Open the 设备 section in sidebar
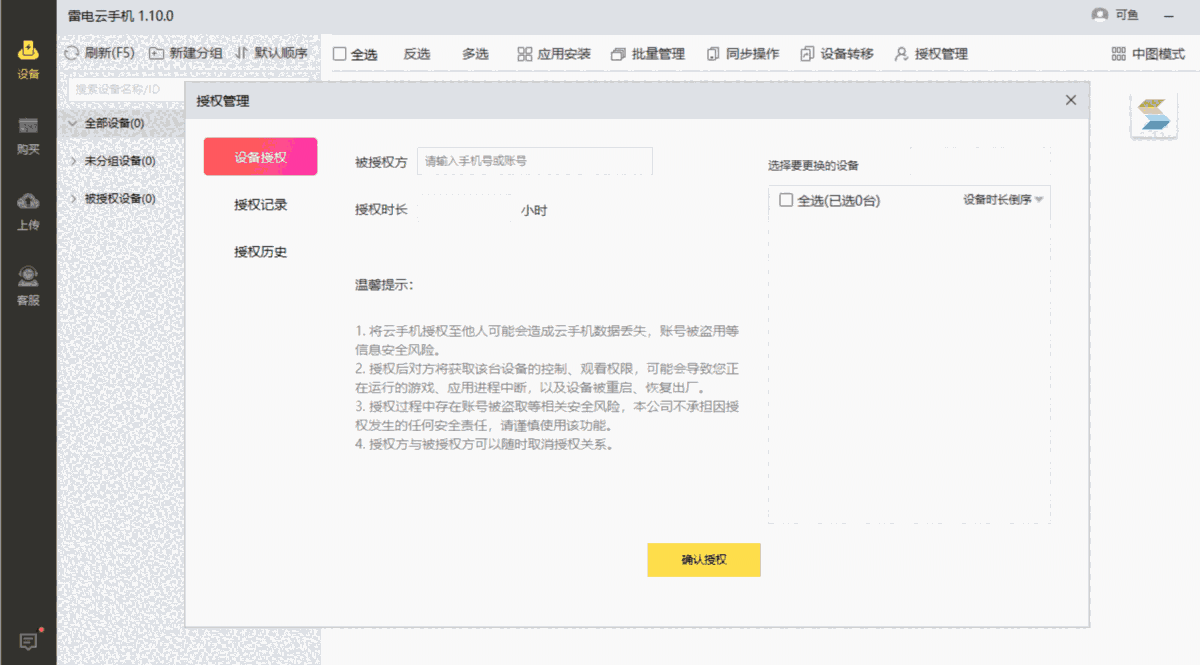This screenshot has width=1200, height=665. (x=28, y=58)
